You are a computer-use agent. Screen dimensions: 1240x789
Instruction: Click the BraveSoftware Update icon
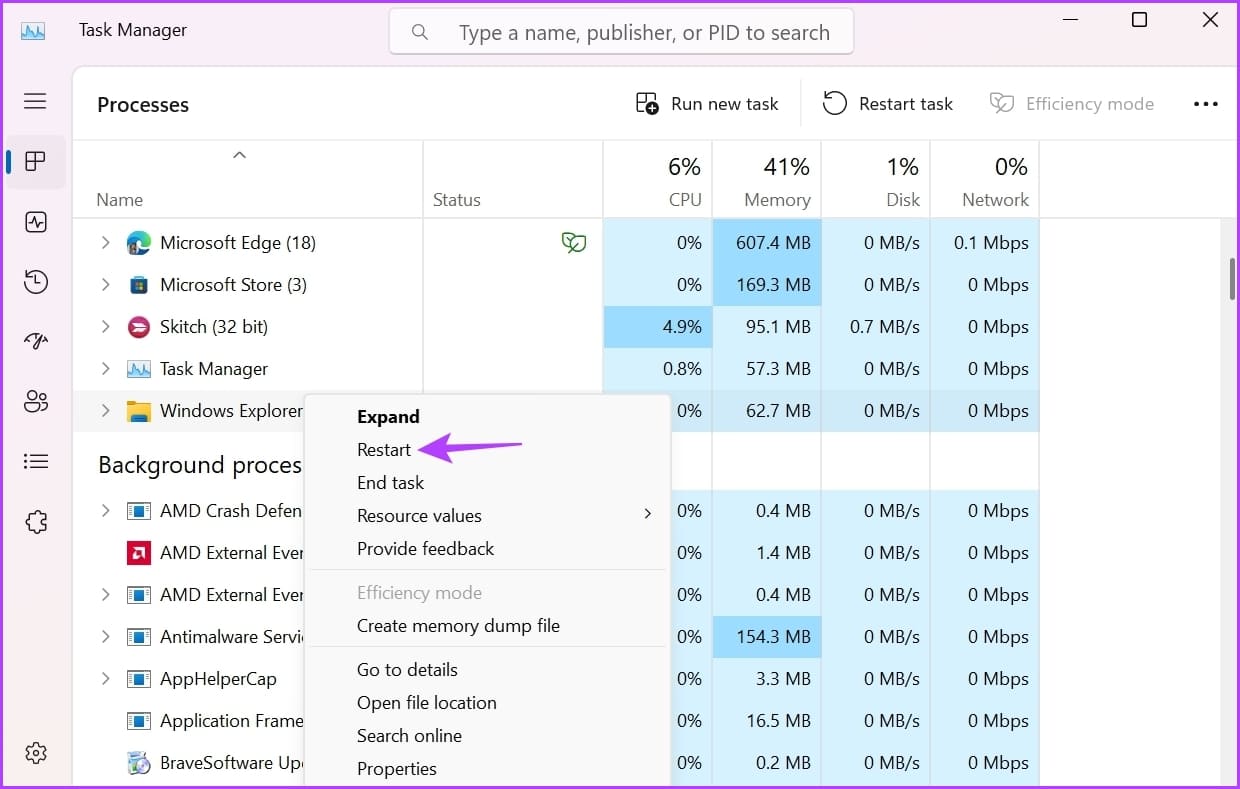(x=139, y=763)
